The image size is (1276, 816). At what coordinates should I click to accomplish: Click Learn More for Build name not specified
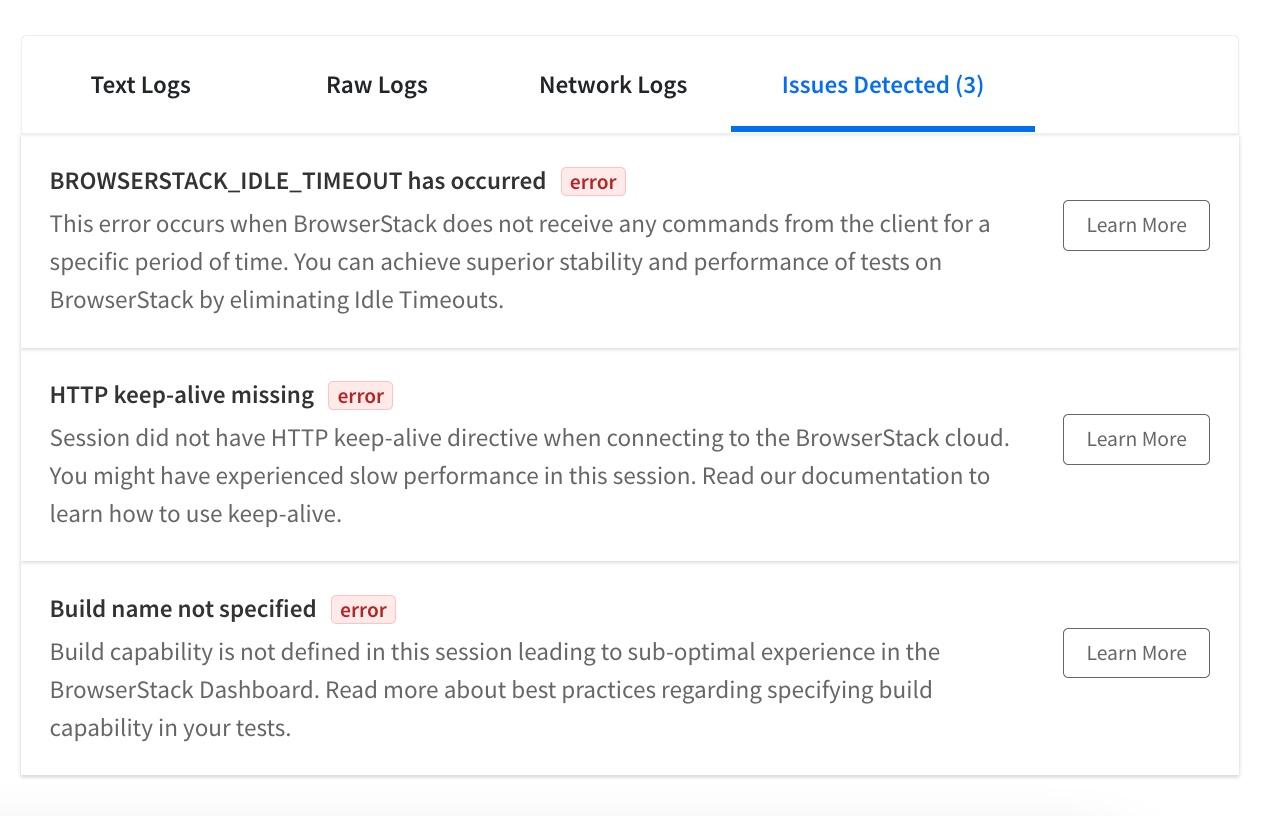[x=1135, y=652]
